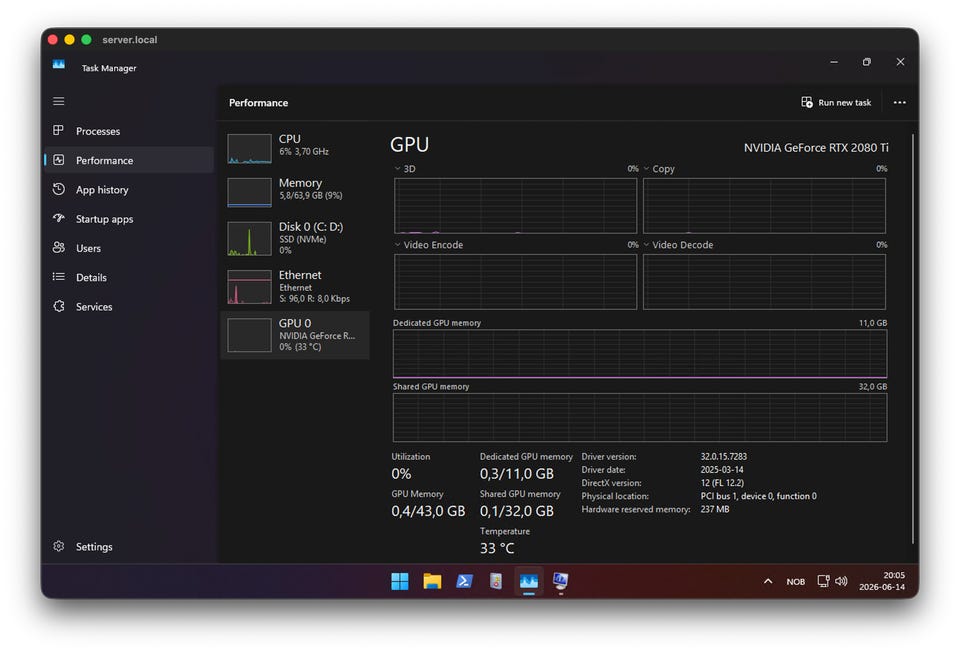Select the Memory performance item
The height and width of the screenshot is (653, 960).
click(x=295, y=191)
